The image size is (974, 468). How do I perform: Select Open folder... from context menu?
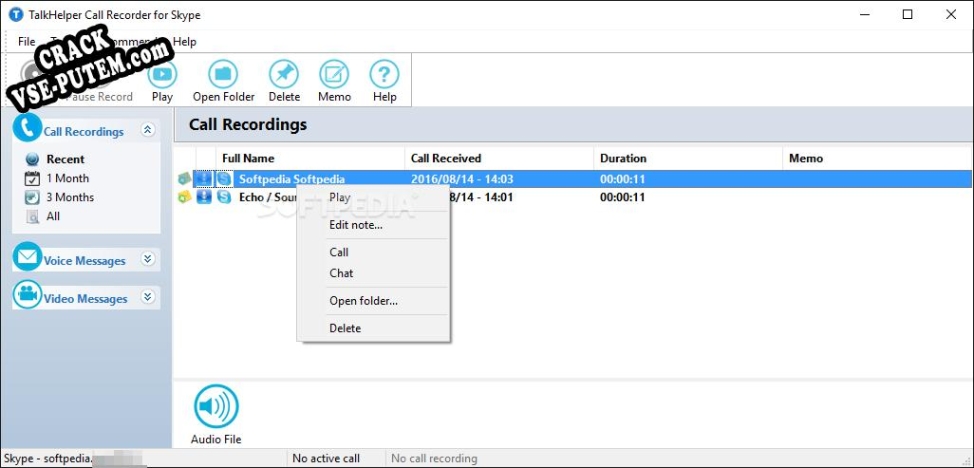click(363, 301)
